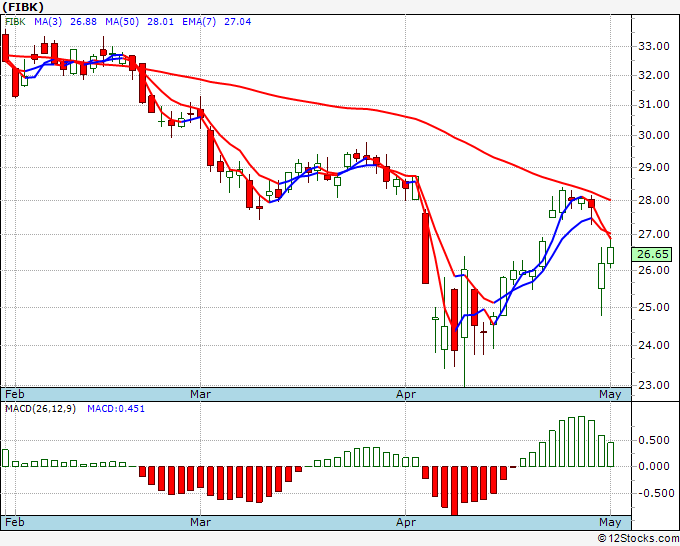Click the 29.00 price axis label
The width and height of the screenshot is (680, 546).
[654, 167]
